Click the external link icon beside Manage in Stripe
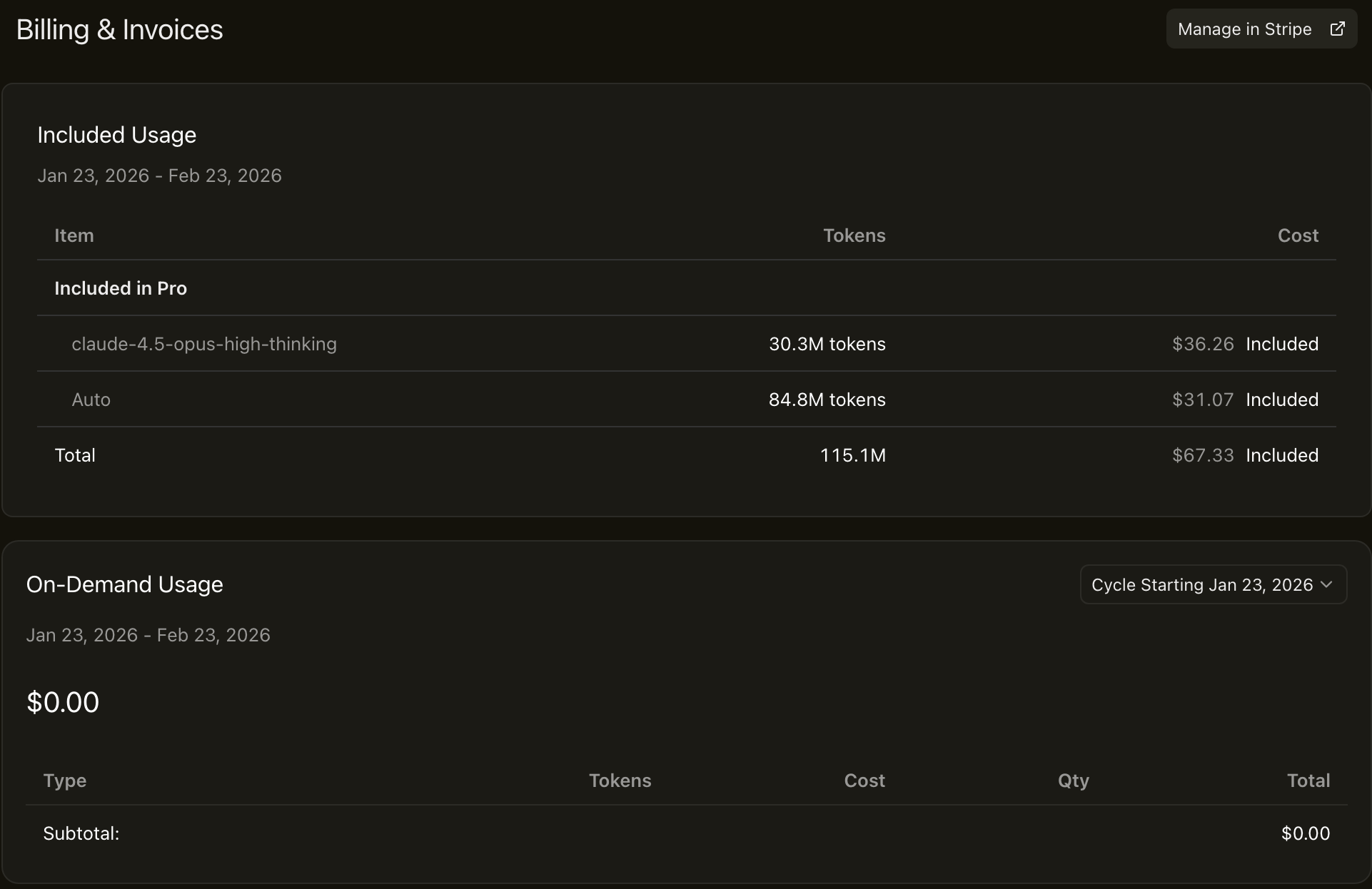The width and height of the screenshot is (1372, 889). click(1337, 29)
